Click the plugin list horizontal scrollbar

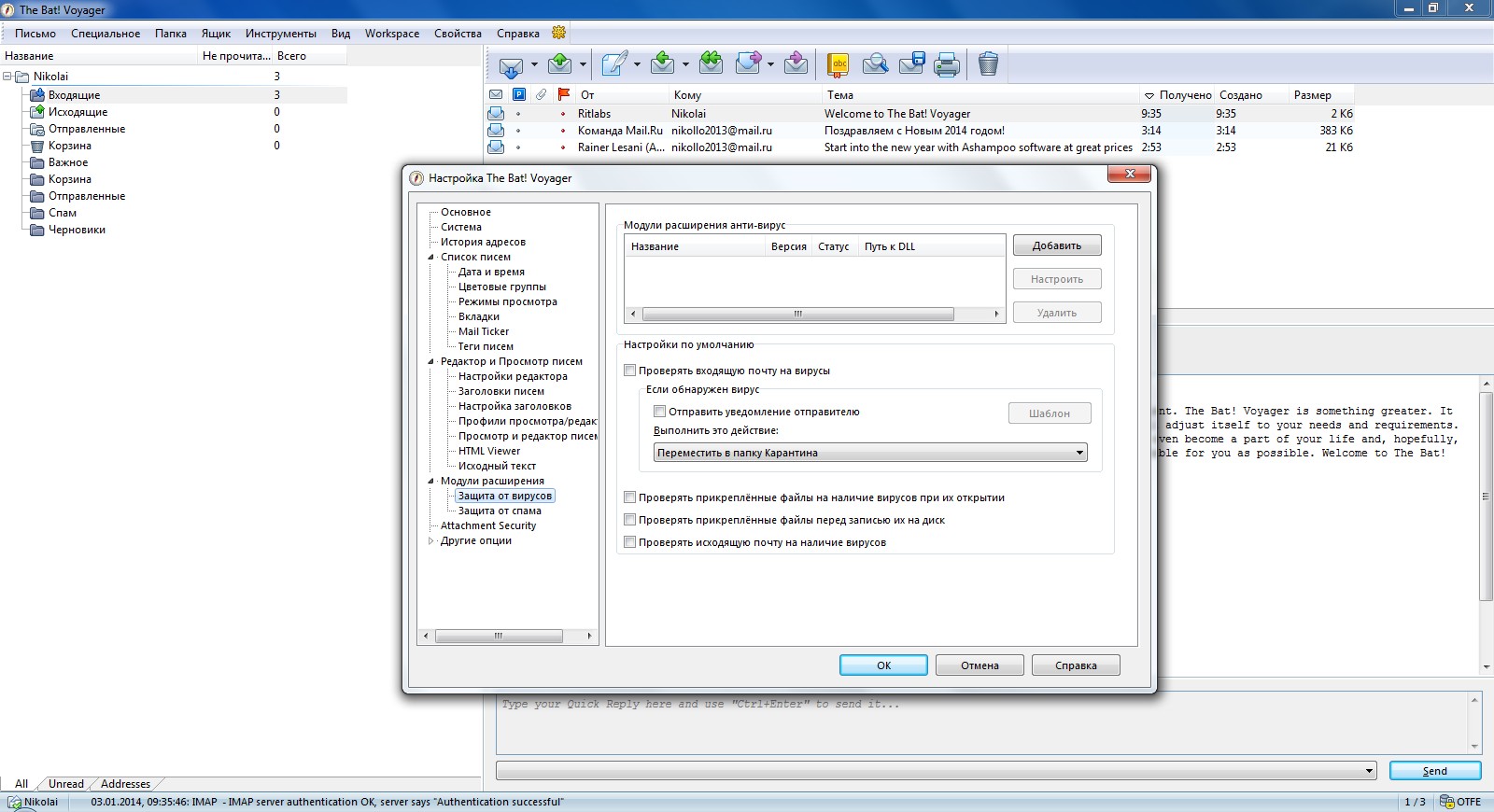tap(798, 314)
